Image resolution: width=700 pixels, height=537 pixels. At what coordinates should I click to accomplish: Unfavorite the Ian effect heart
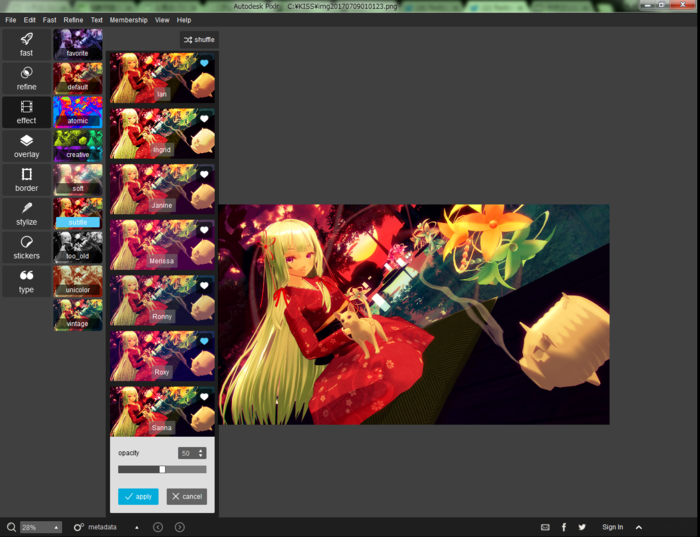point(204,63)
